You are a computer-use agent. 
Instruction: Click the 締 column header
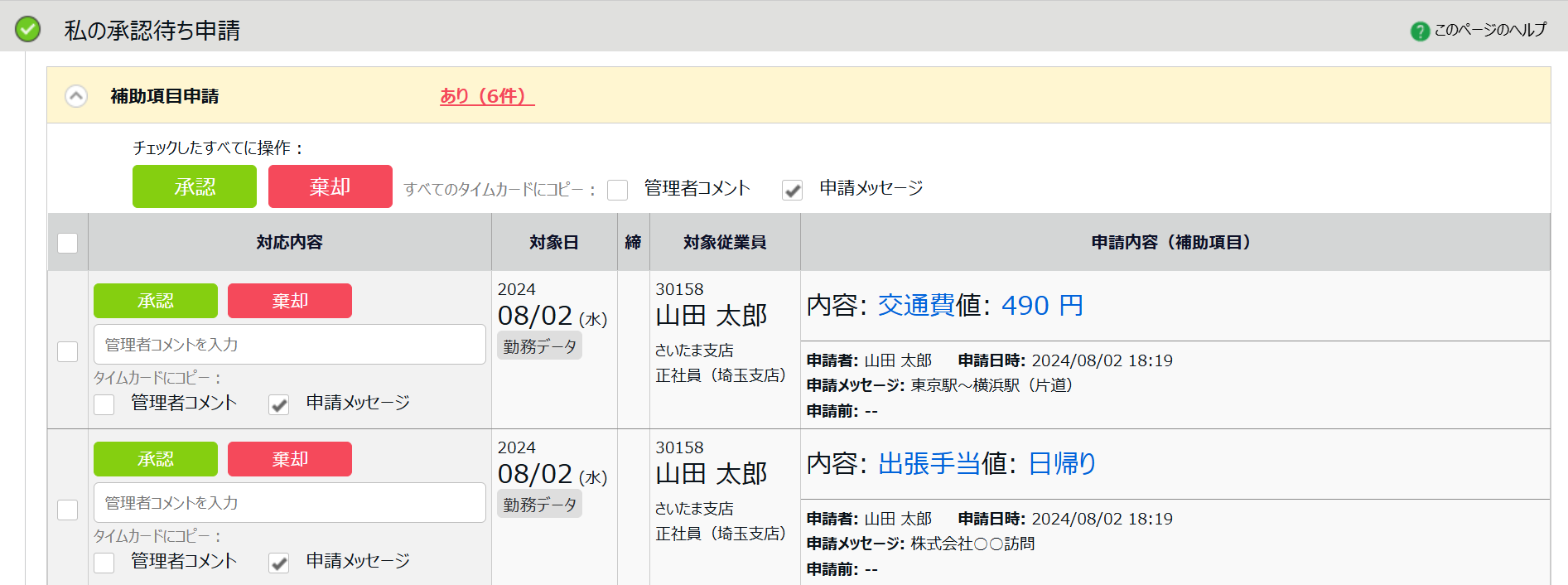point(634,242)
